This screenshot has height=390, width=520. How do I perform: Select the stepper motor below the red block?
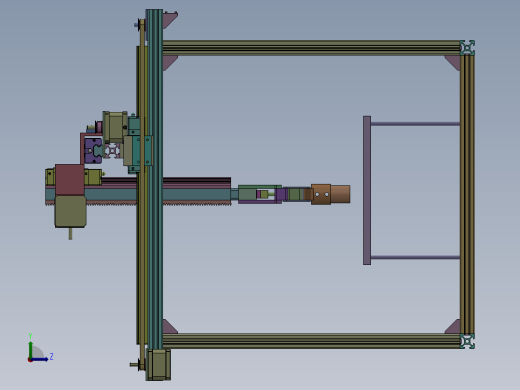pos(70,211)
